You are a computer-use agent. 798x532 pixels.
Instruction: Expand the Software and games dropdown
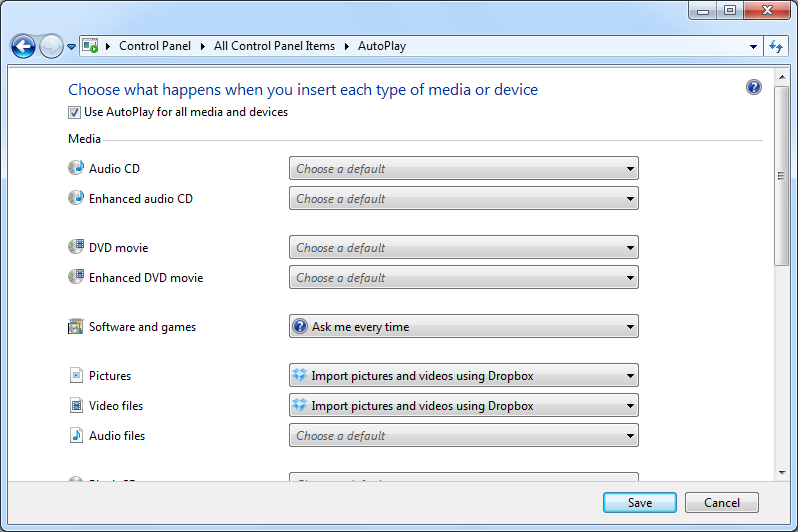(x=463, y=326)
